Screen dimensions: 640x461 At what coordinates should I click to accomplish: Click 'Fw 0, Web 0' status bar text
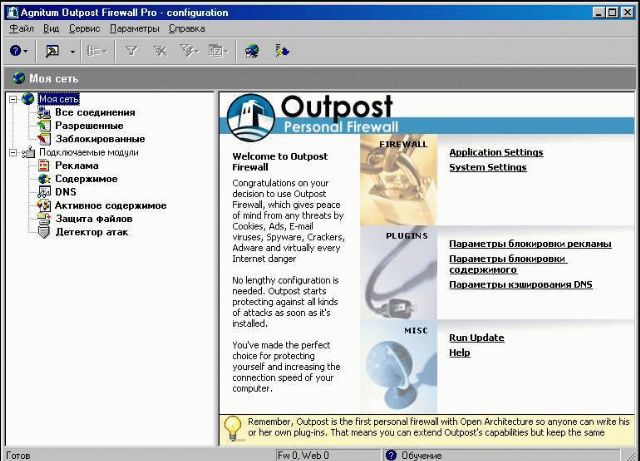coord(303,455)
